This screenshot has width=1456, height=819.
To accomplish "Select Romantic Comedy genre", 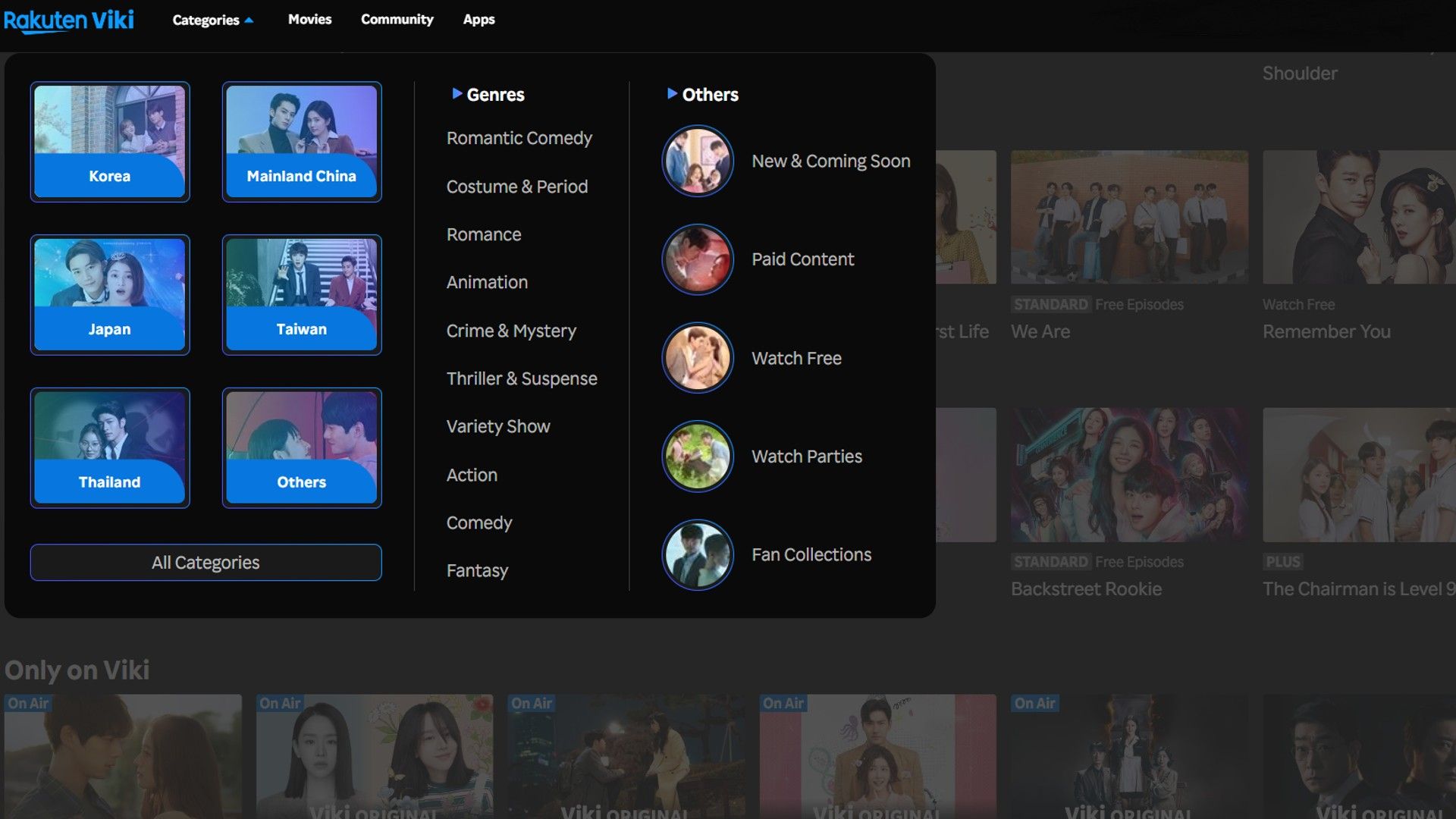I will [518, 137].
